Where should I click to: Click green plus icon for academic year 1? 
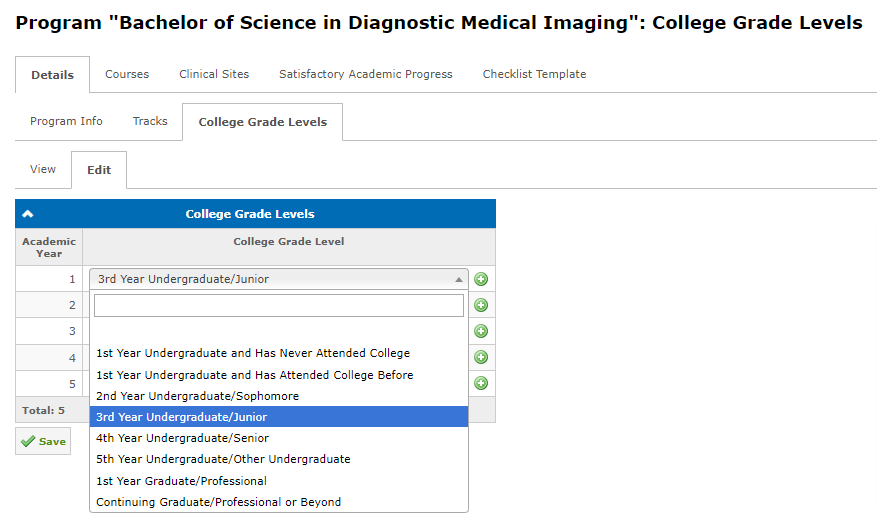481,279
